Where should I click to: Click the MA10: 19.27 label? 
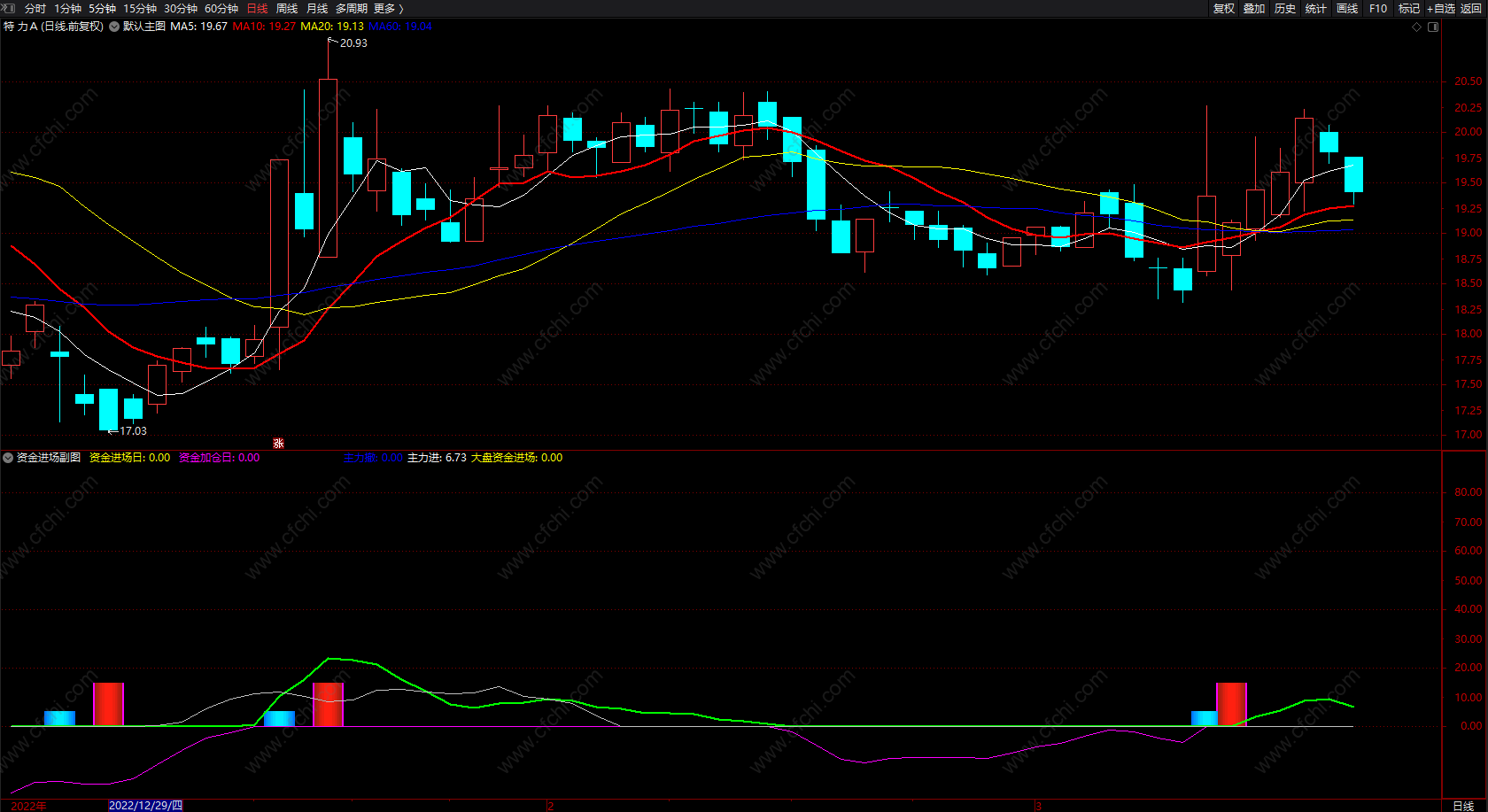(x=264, y=27)
